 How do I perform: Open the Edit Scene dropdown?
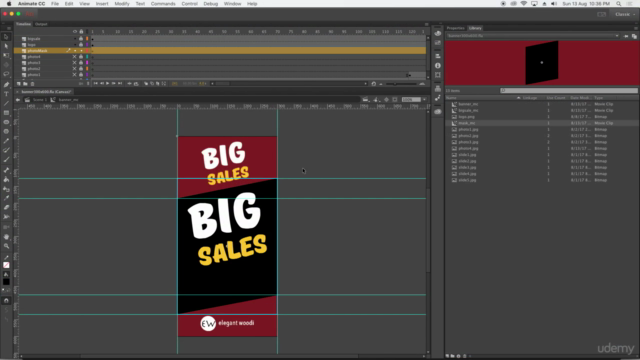(366, 100)
